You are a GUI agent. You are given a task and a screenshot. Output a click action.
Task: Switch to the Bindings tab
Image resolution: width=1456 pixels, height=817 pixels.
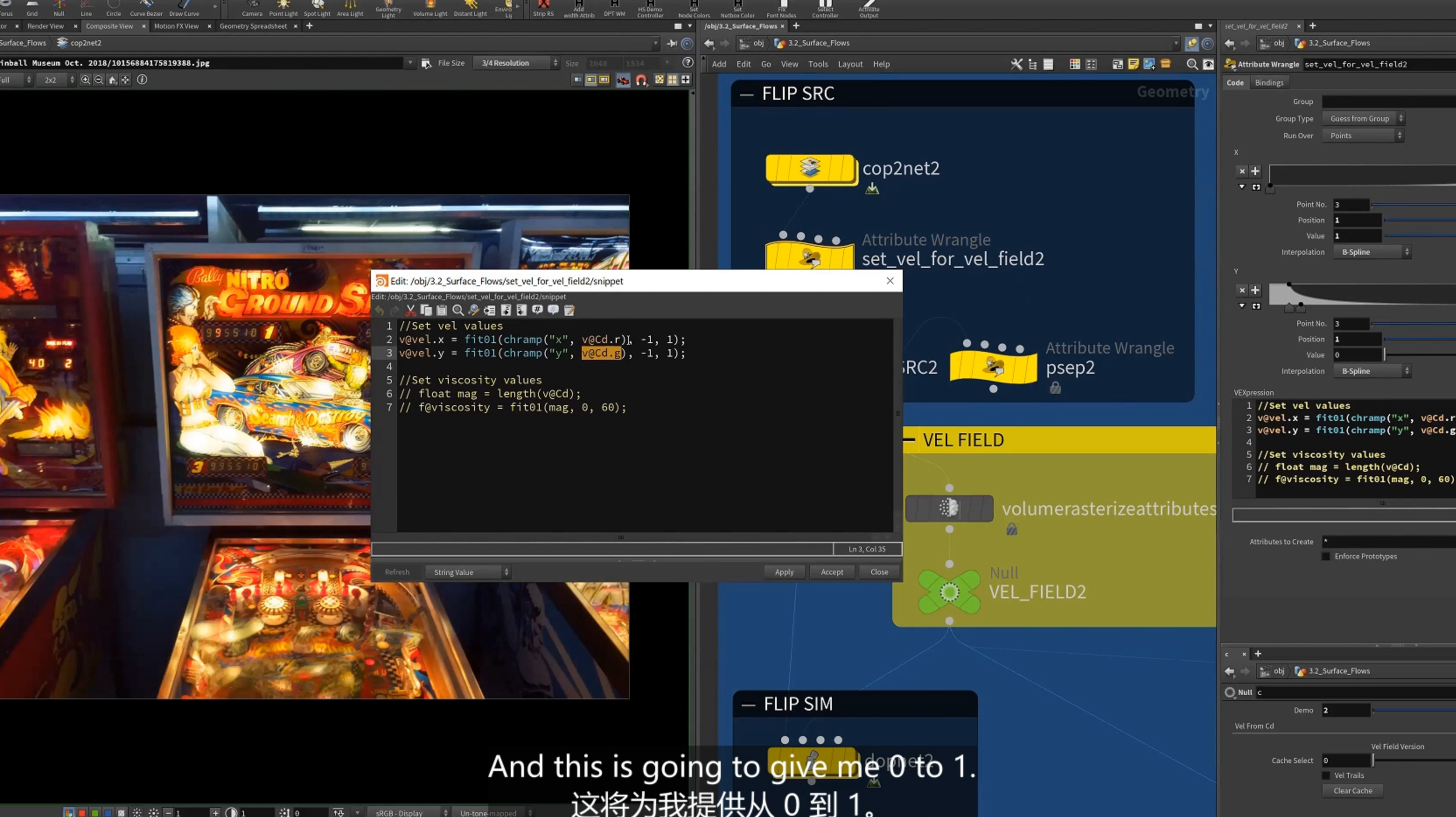pyautogui.click(x=1269, y=83)
